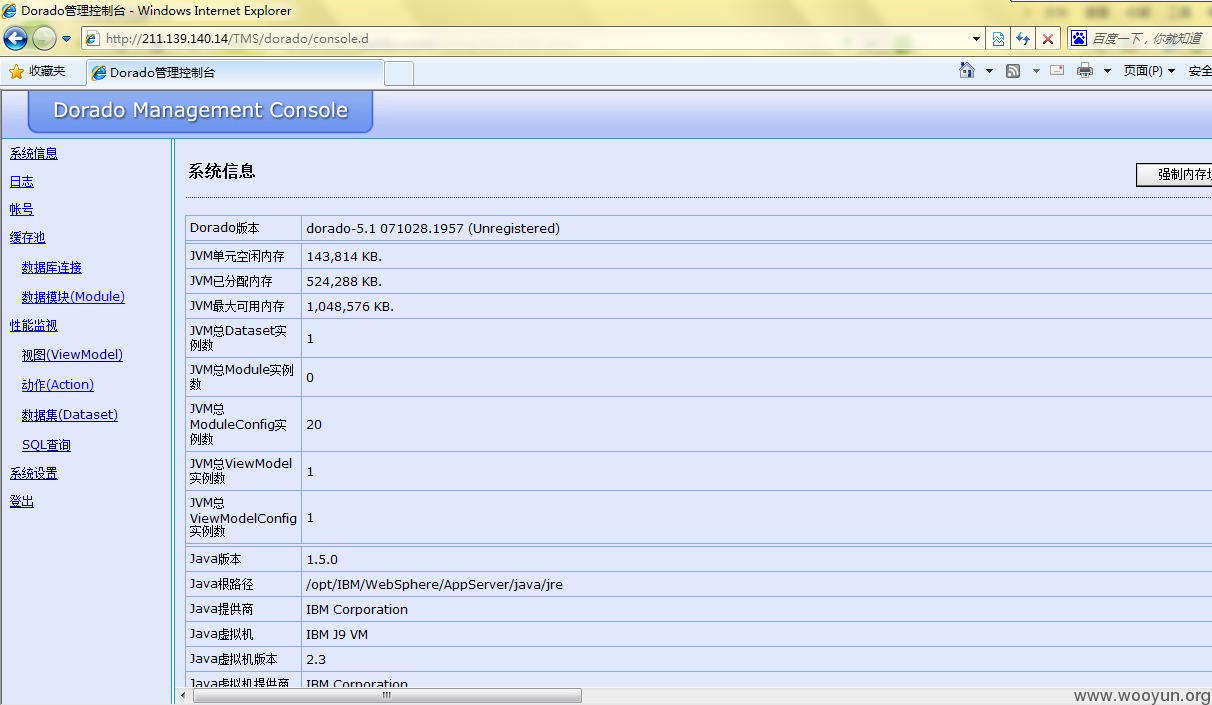
Task: Open the 数据集(Dataset) sidebar link
Action: (70, 415)
